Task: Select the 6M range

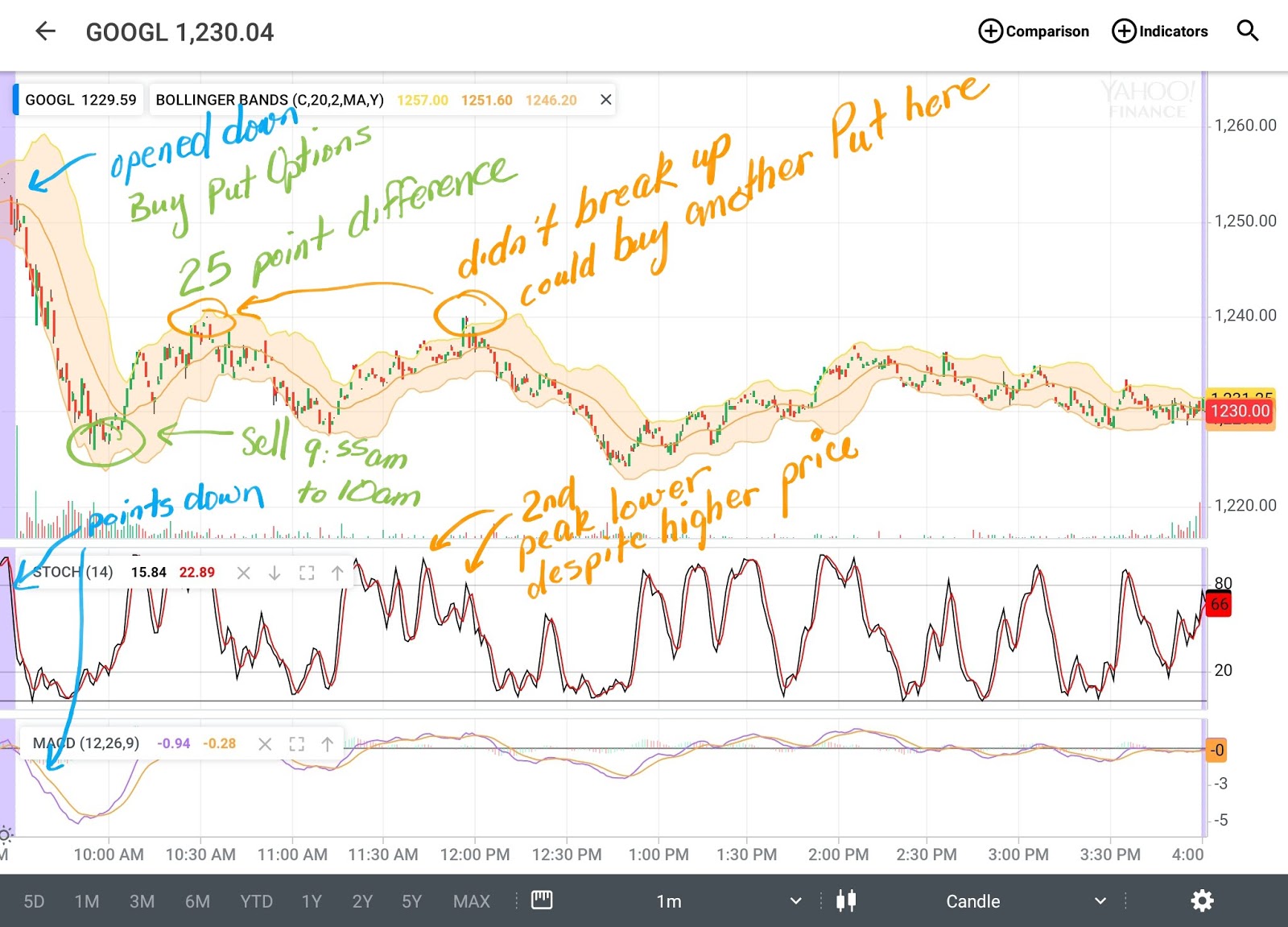Action: tap(197, 901)
